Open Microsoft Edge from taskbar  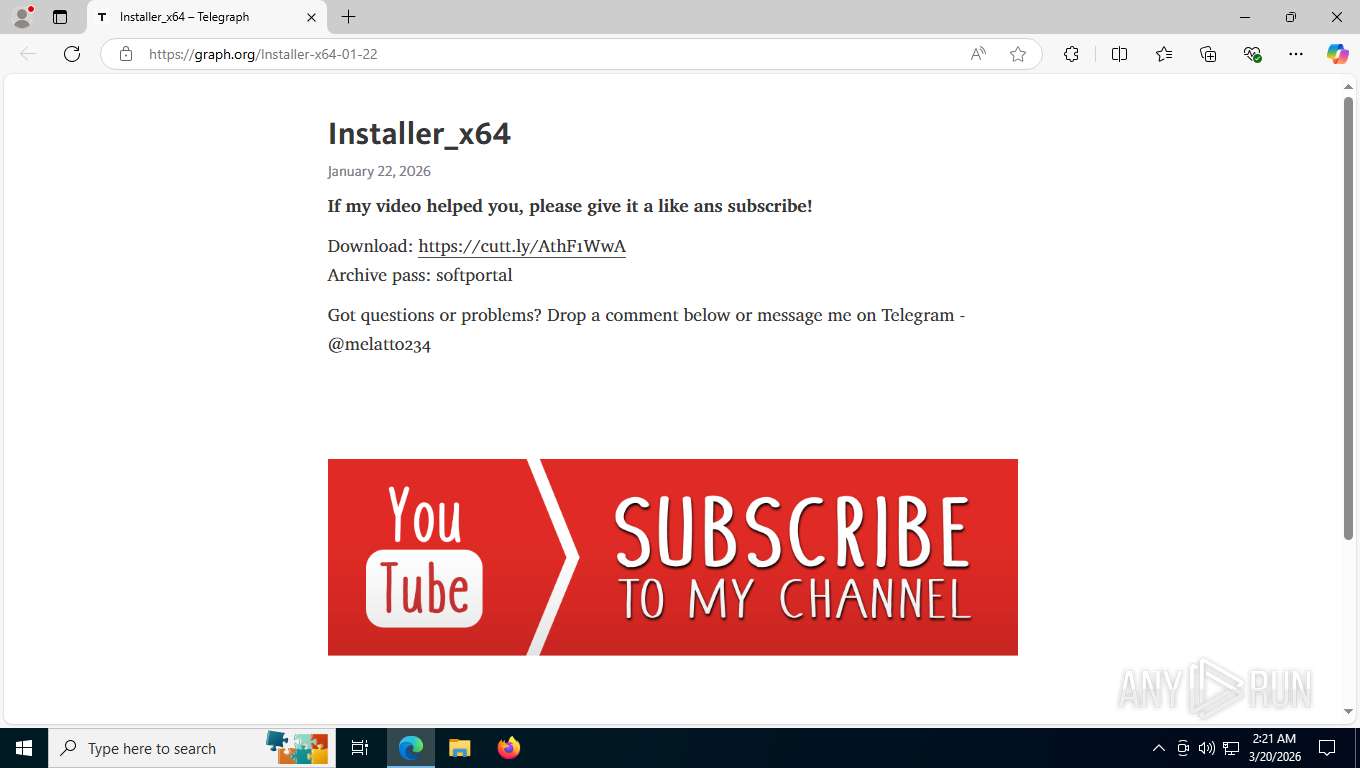point(411,748)
